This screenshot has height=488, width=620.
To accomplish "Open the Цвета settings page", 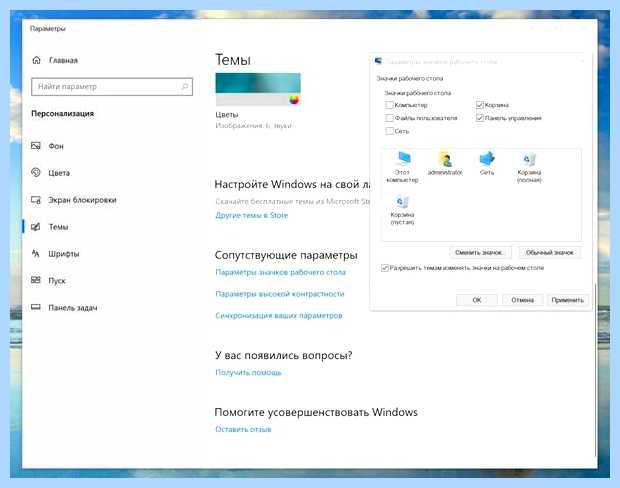I will point(59,173).
